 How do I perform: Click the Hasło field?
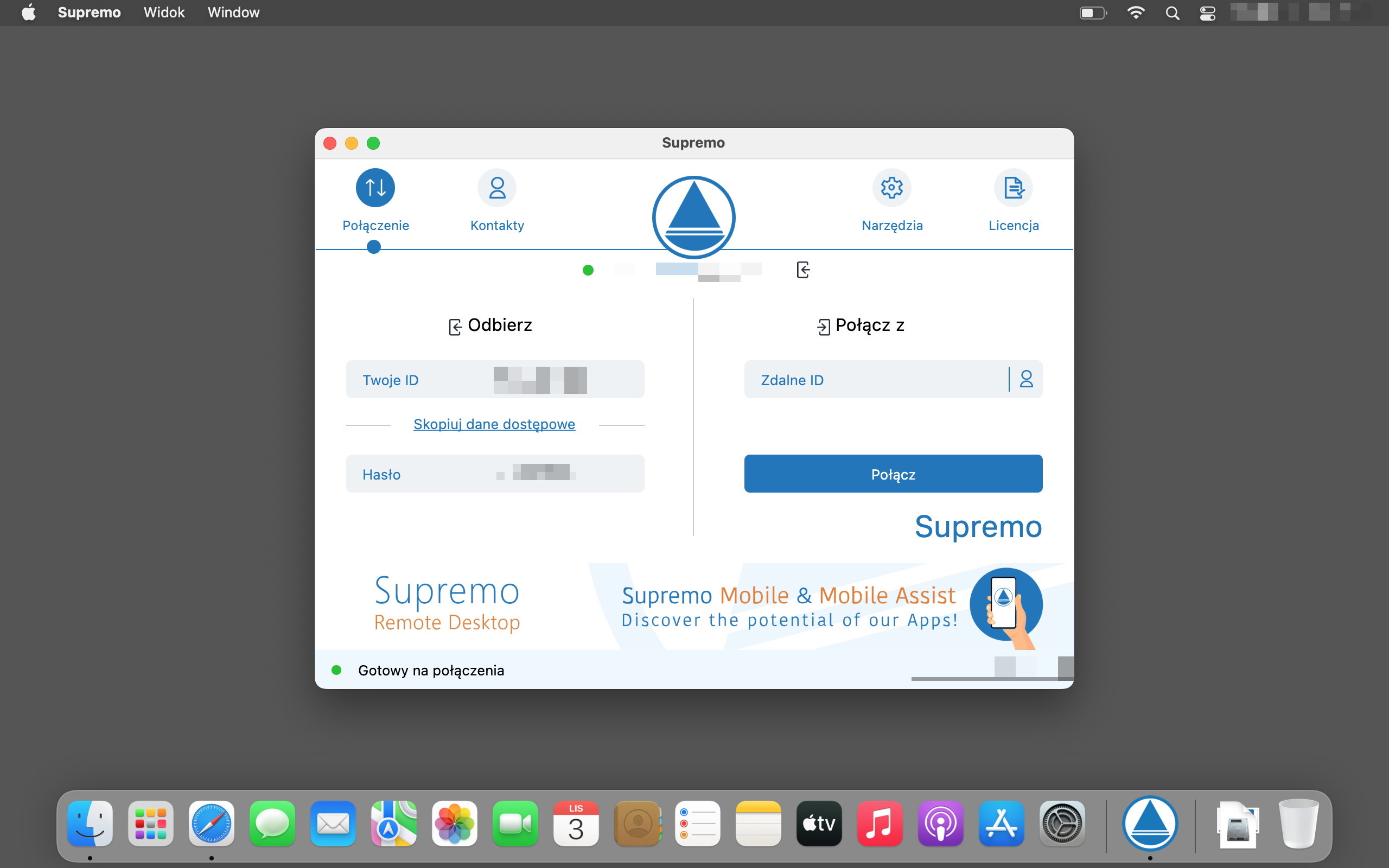[x=495, y=474]
